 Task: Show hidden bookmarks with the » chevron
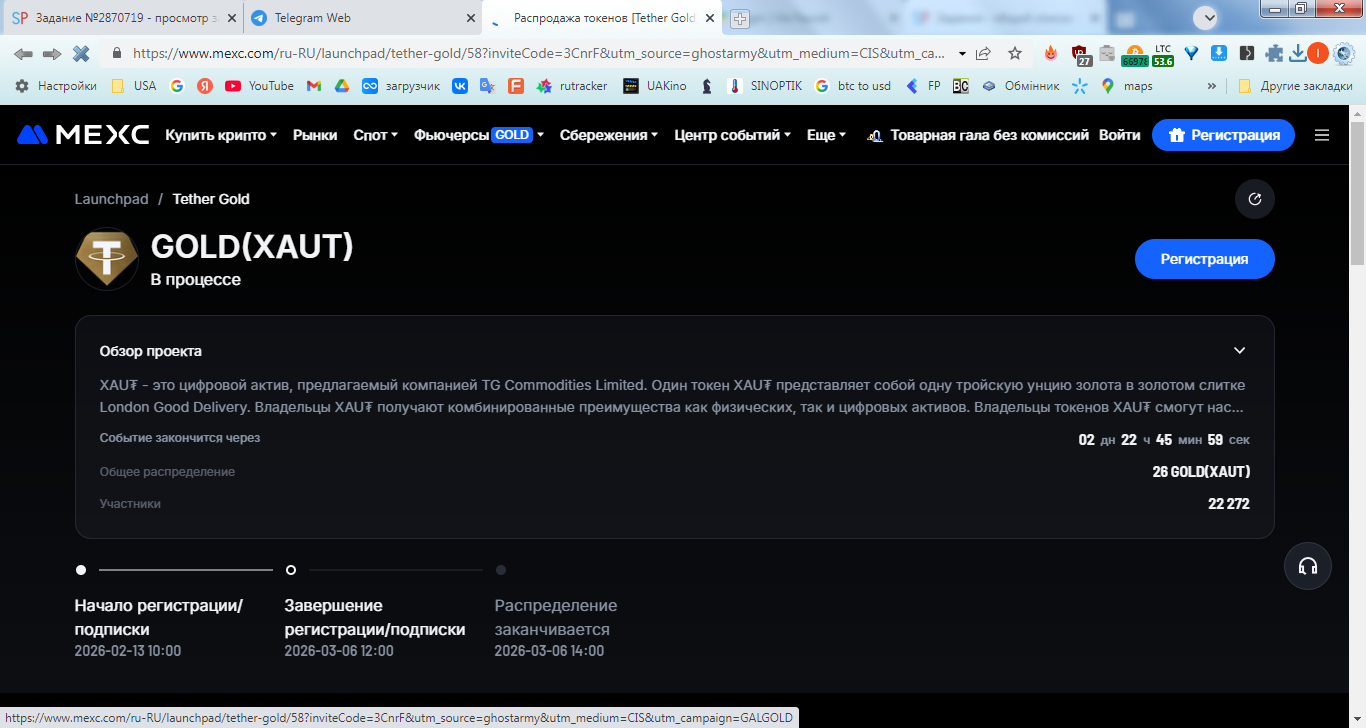1212,86
